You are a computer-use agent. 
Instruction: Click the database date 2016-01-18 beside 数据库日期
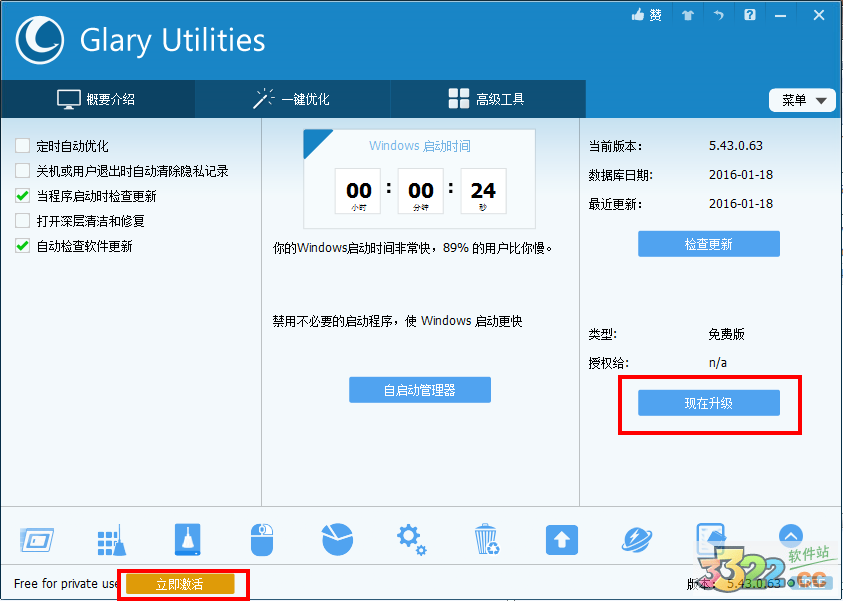tap(741, 175)
